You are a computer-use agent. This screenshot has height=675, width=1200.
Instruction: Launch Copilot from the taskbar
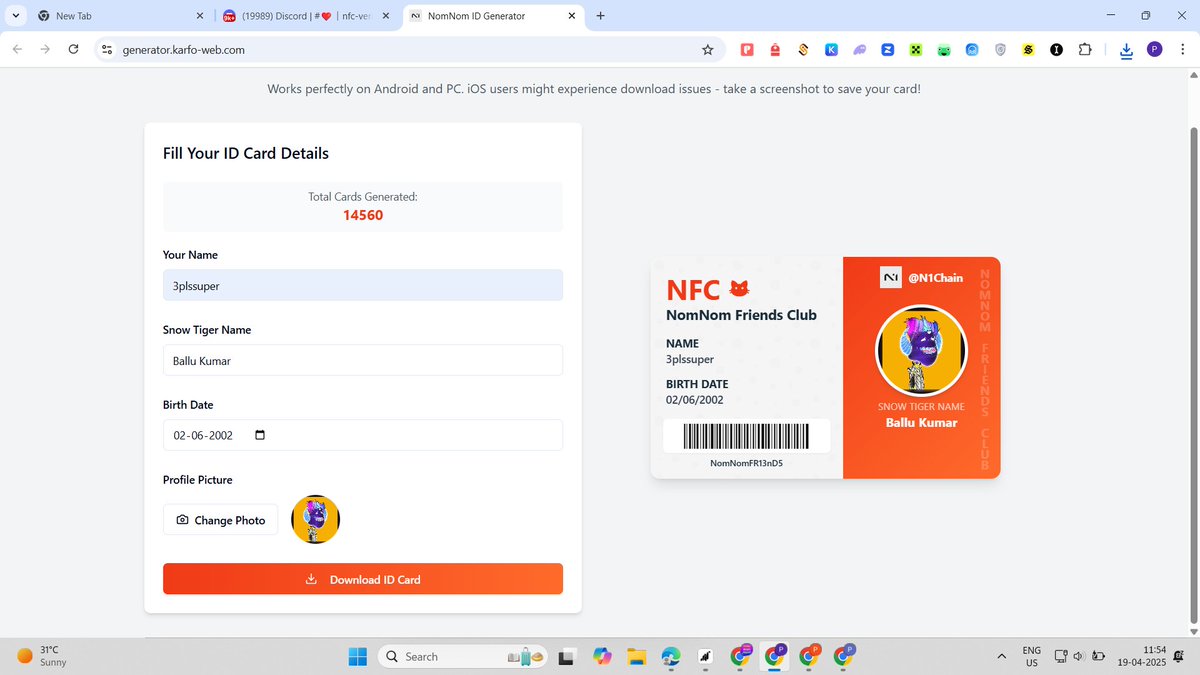click(x=602, y=656)
